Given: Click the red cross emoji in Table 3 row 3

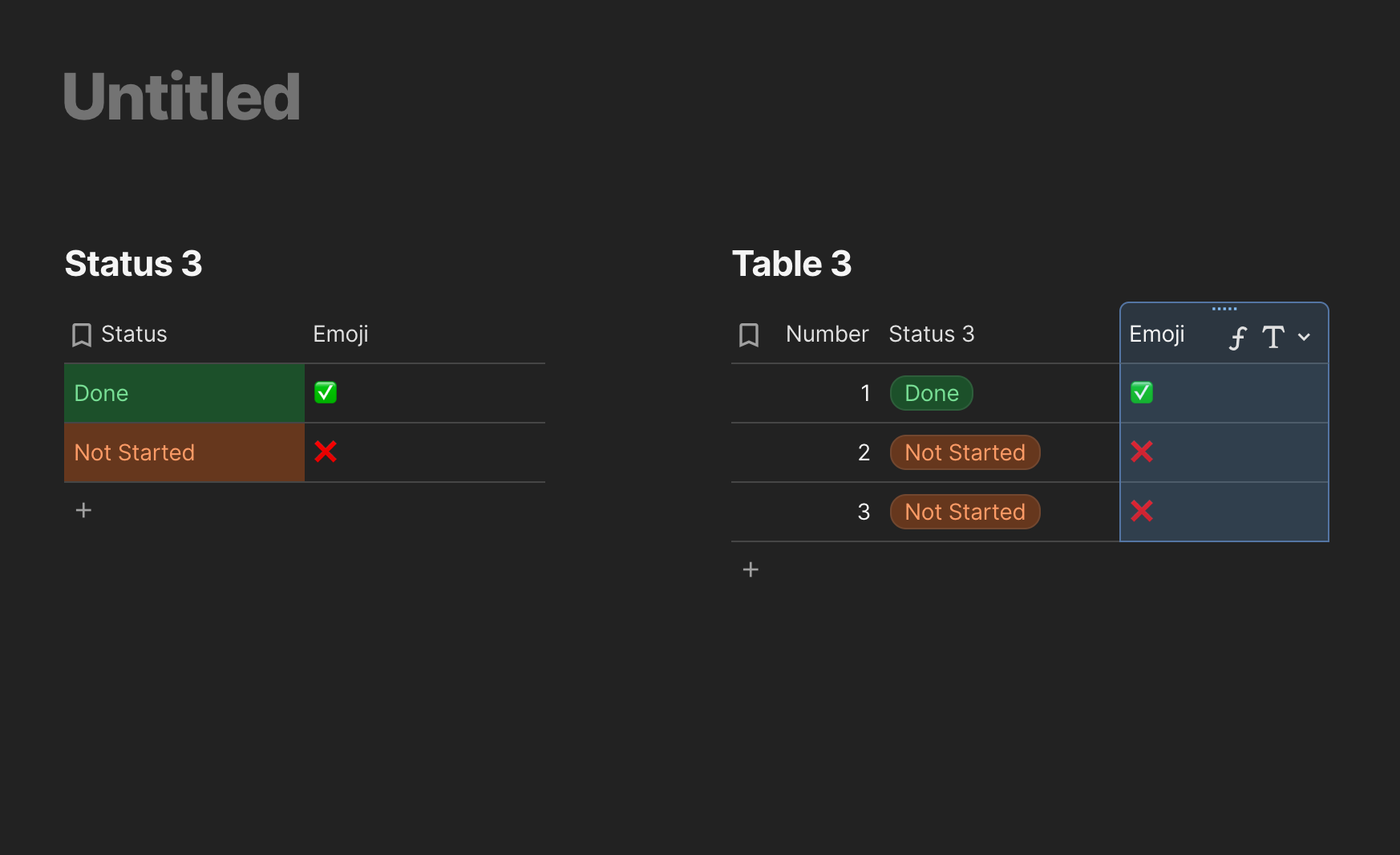Looking at the screenshot, I should coord(1142,511).
